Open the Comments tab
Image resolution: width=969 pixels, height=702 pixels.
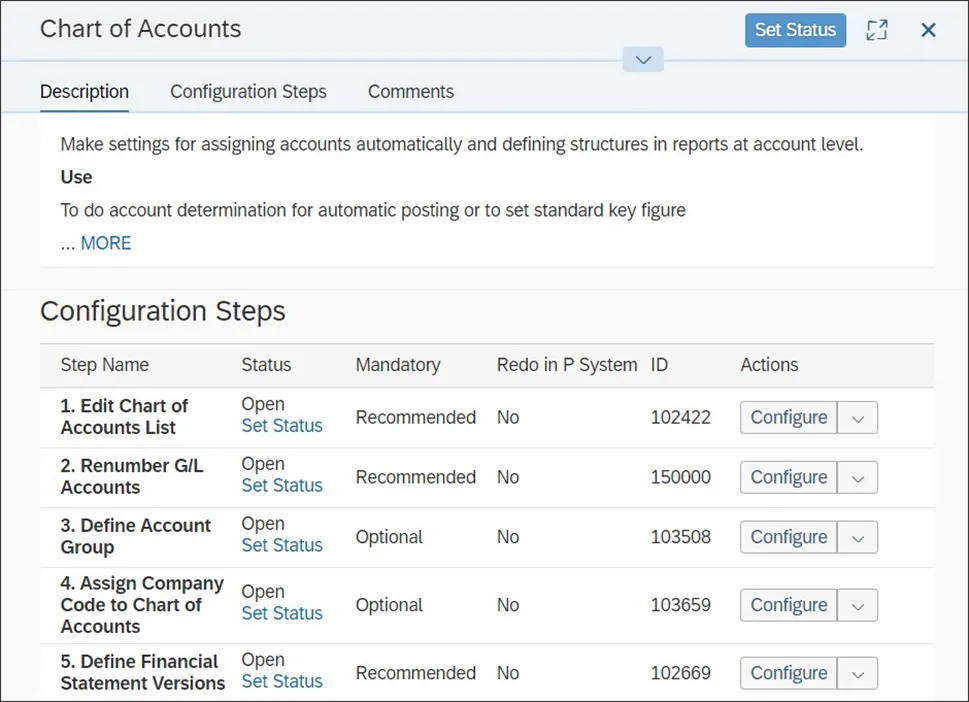click(x=410, y=92)
